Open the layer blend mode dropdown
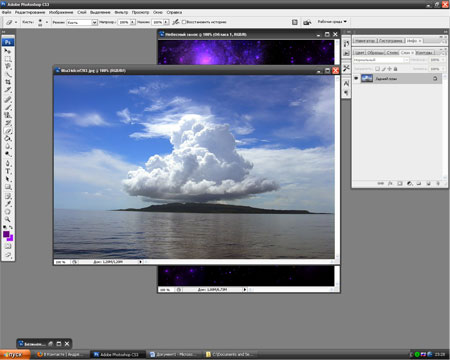Image resolution: width=450 pixels, height=360 pixels. click(x=381, y=60)
